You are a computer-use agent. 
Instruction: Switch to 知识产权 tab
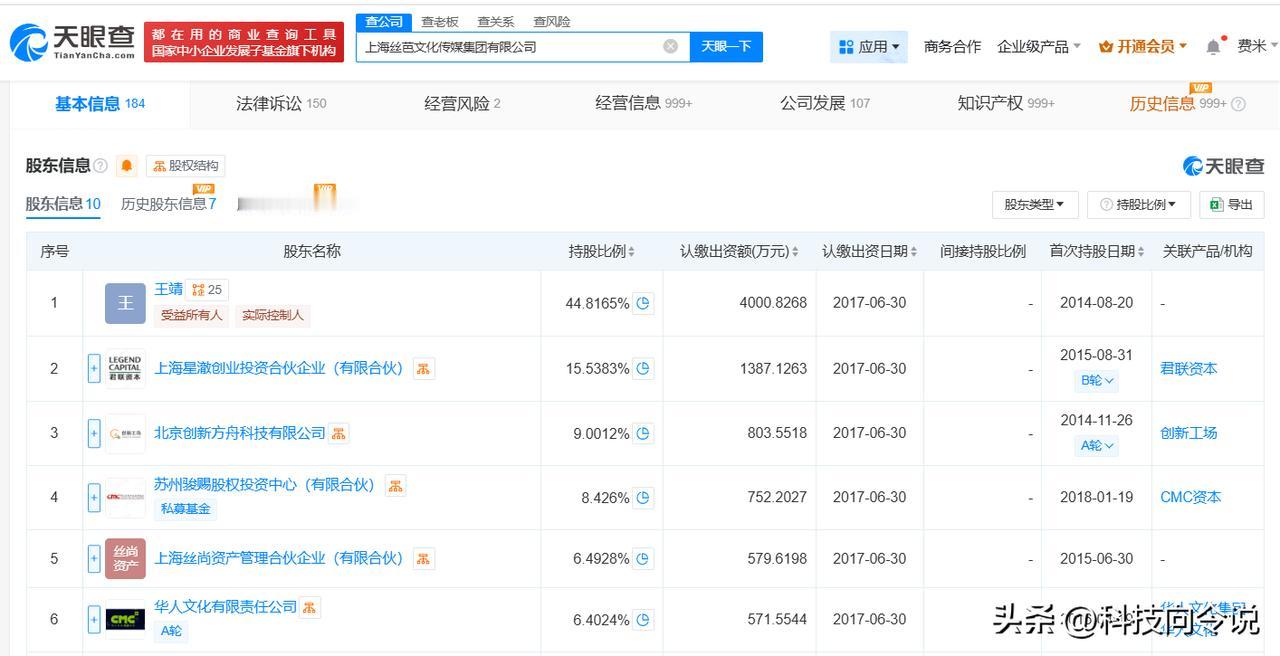tap(1006, 104)
